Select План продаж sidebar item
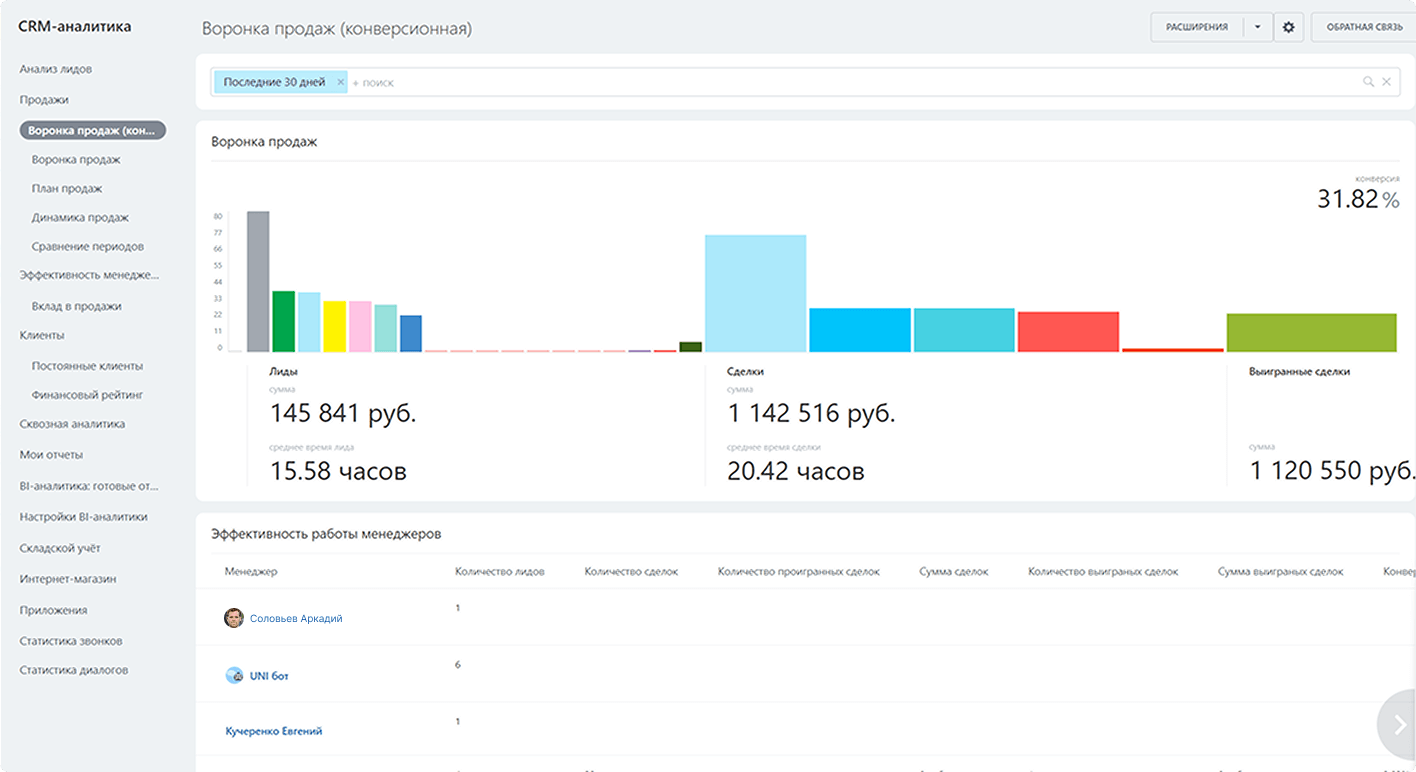Screen dimensions: 1416x772 click(67, 188)
